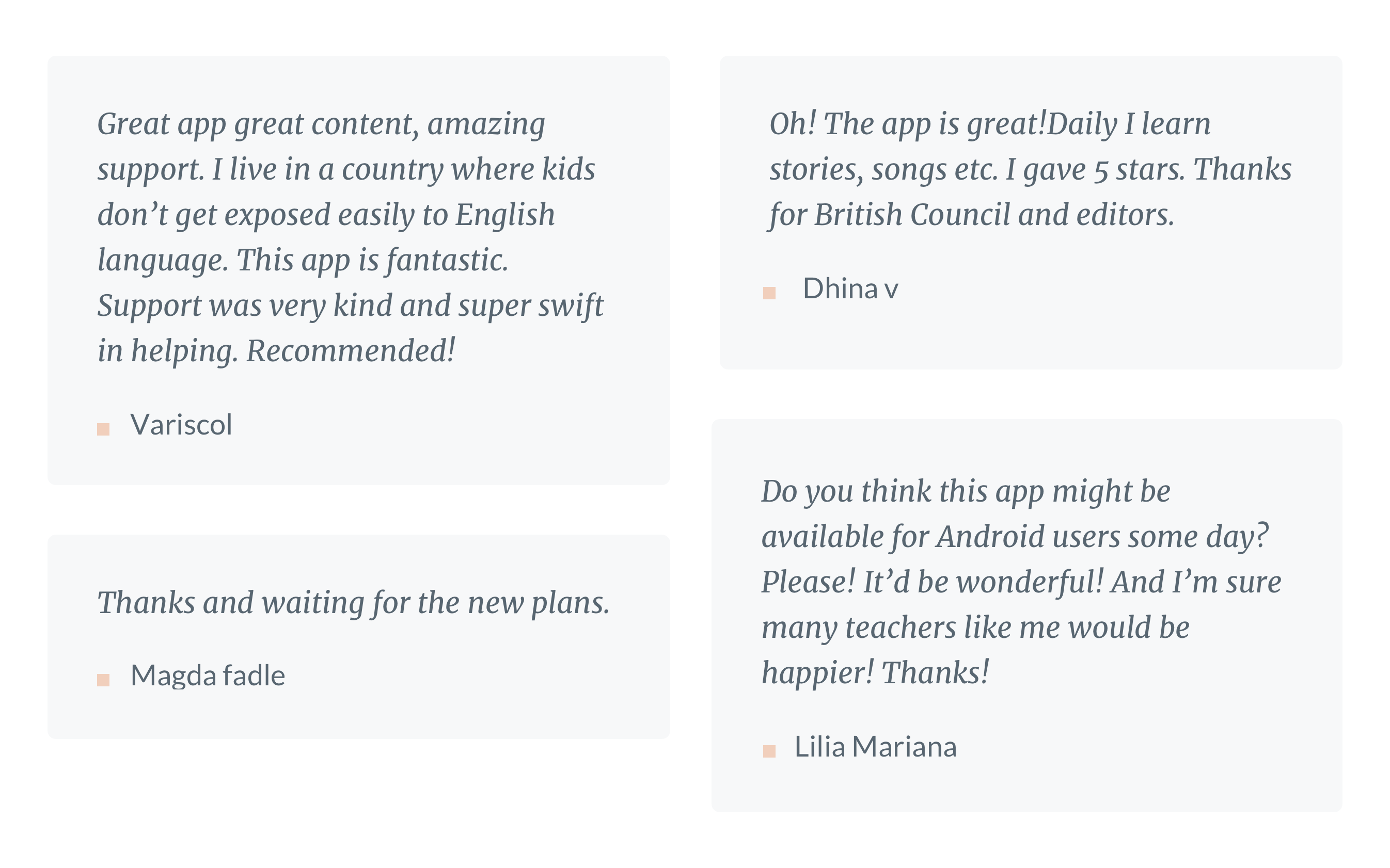Select the 'Great app great content' review text
Image resolution: width=1390 pixels, height=868 pixels.
[351, 237]
